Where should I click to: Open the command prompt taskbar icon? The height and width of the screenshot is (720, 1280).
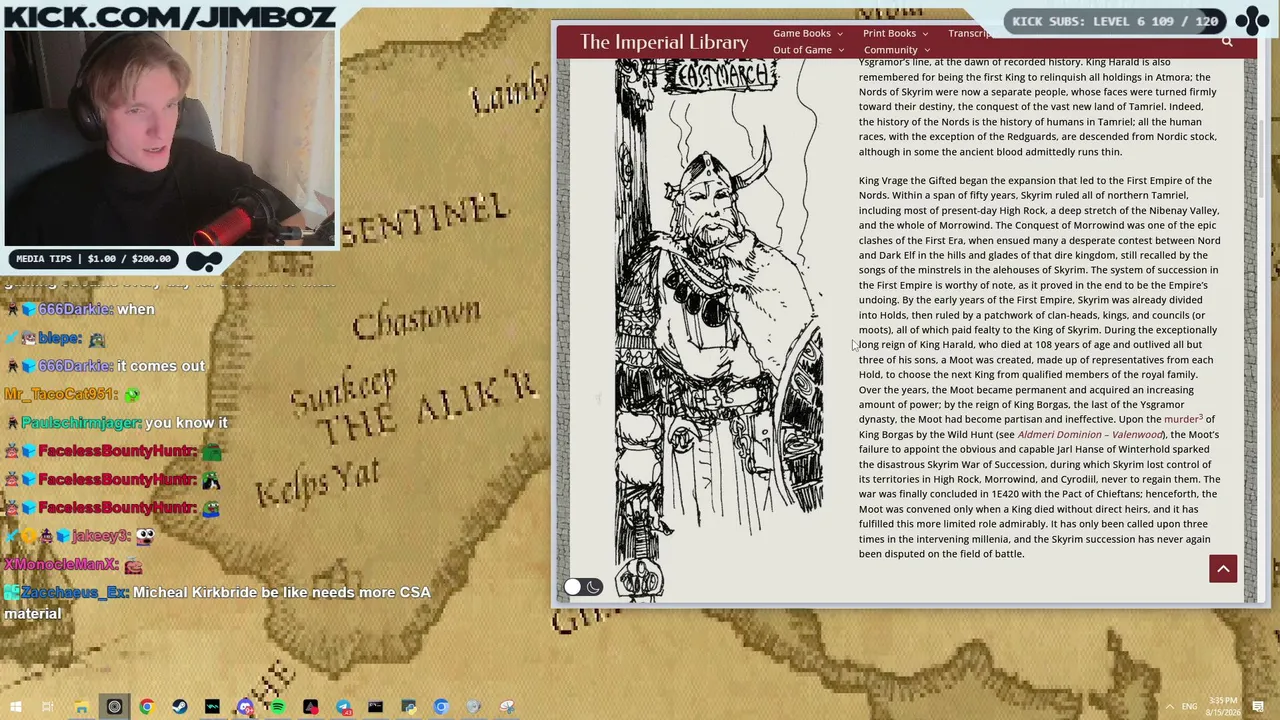(x=375, y=707)
